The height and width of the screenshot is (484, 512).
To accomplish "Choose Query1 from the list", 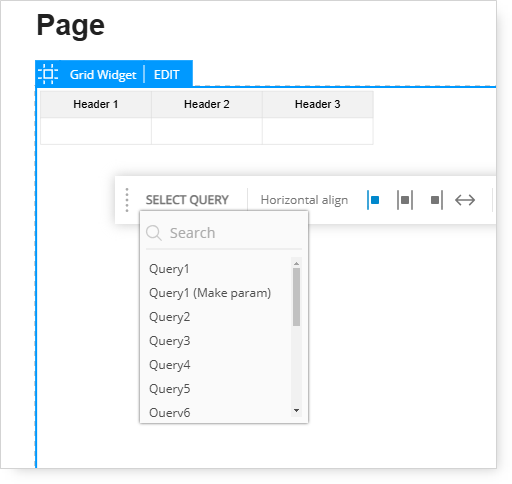I will pyautogui.click(x=169, y=269).
